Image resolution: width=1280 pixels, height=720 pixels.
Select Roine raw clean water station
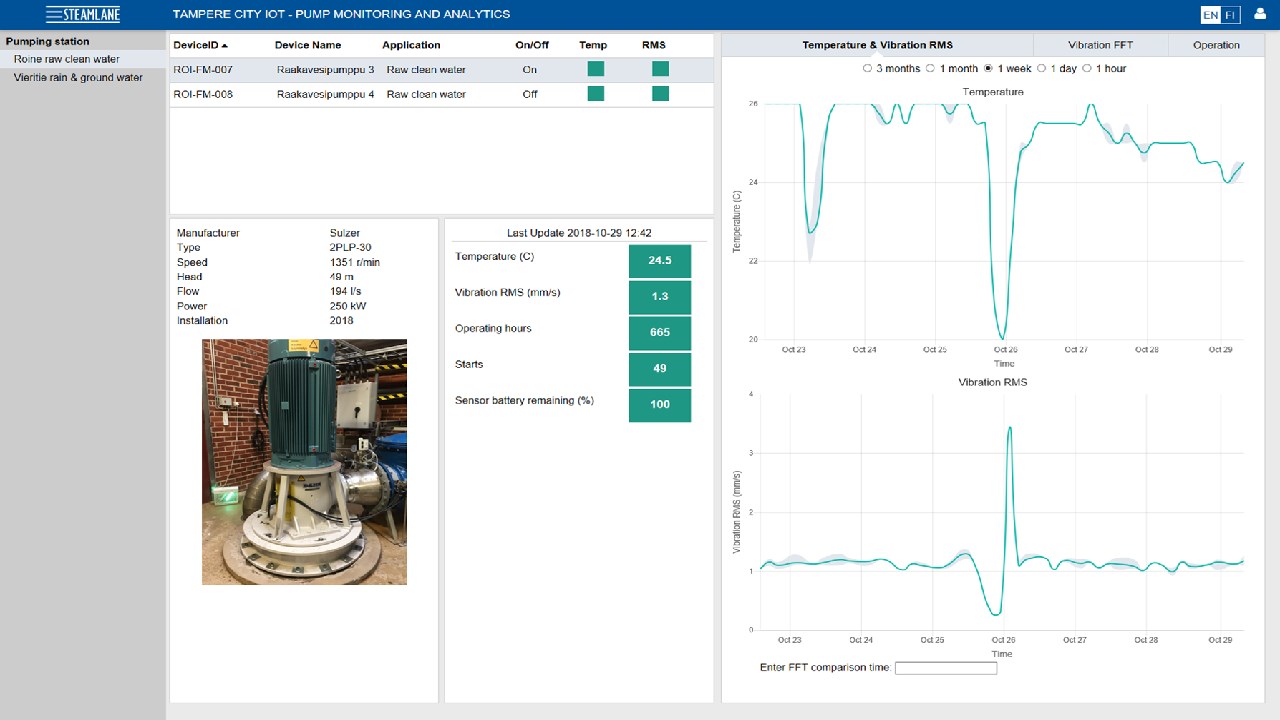66,59
